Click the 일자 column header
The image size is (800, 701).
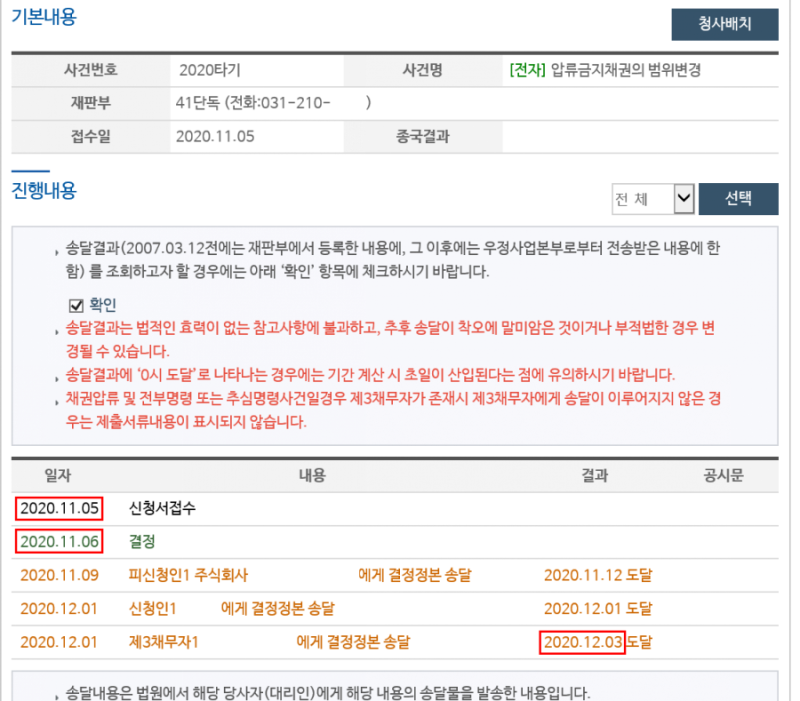pos(58,475)
